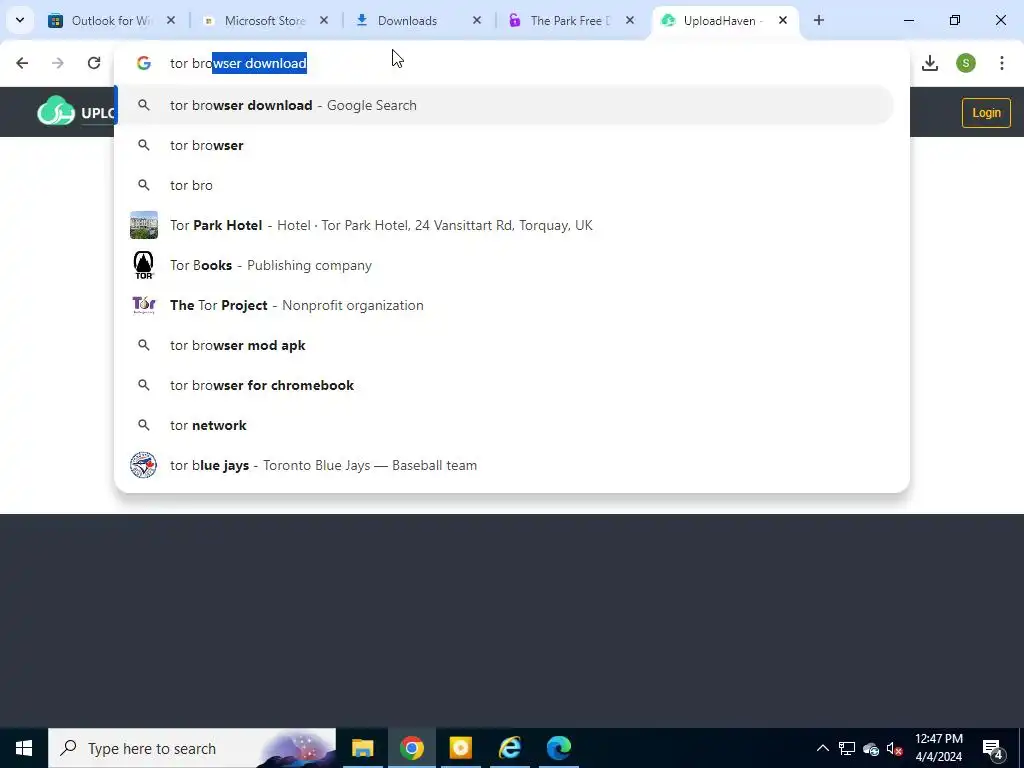Close the Downloads tab
Screen dimensions: 1024x768
[477, 20]
